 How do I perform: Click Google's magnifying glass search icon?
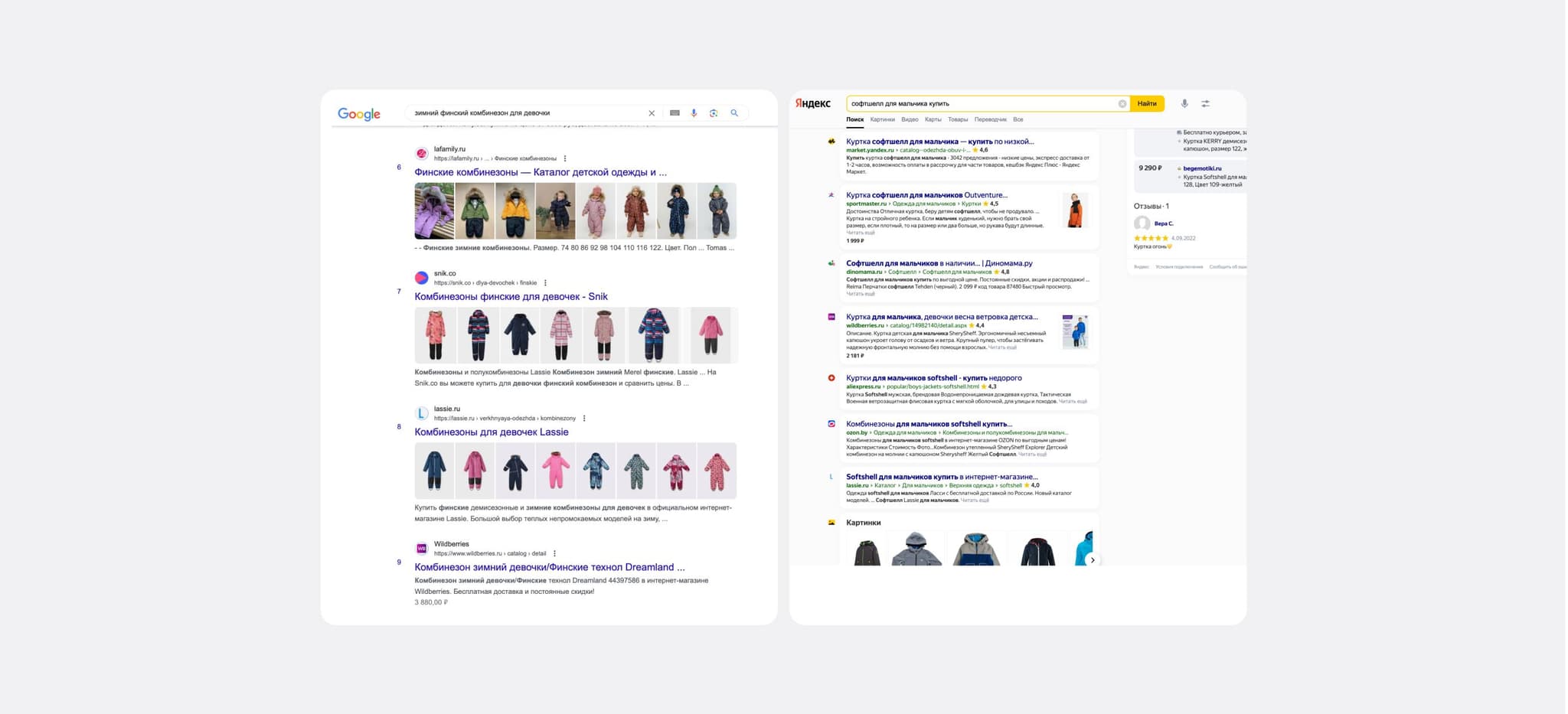tap(734, 113)
